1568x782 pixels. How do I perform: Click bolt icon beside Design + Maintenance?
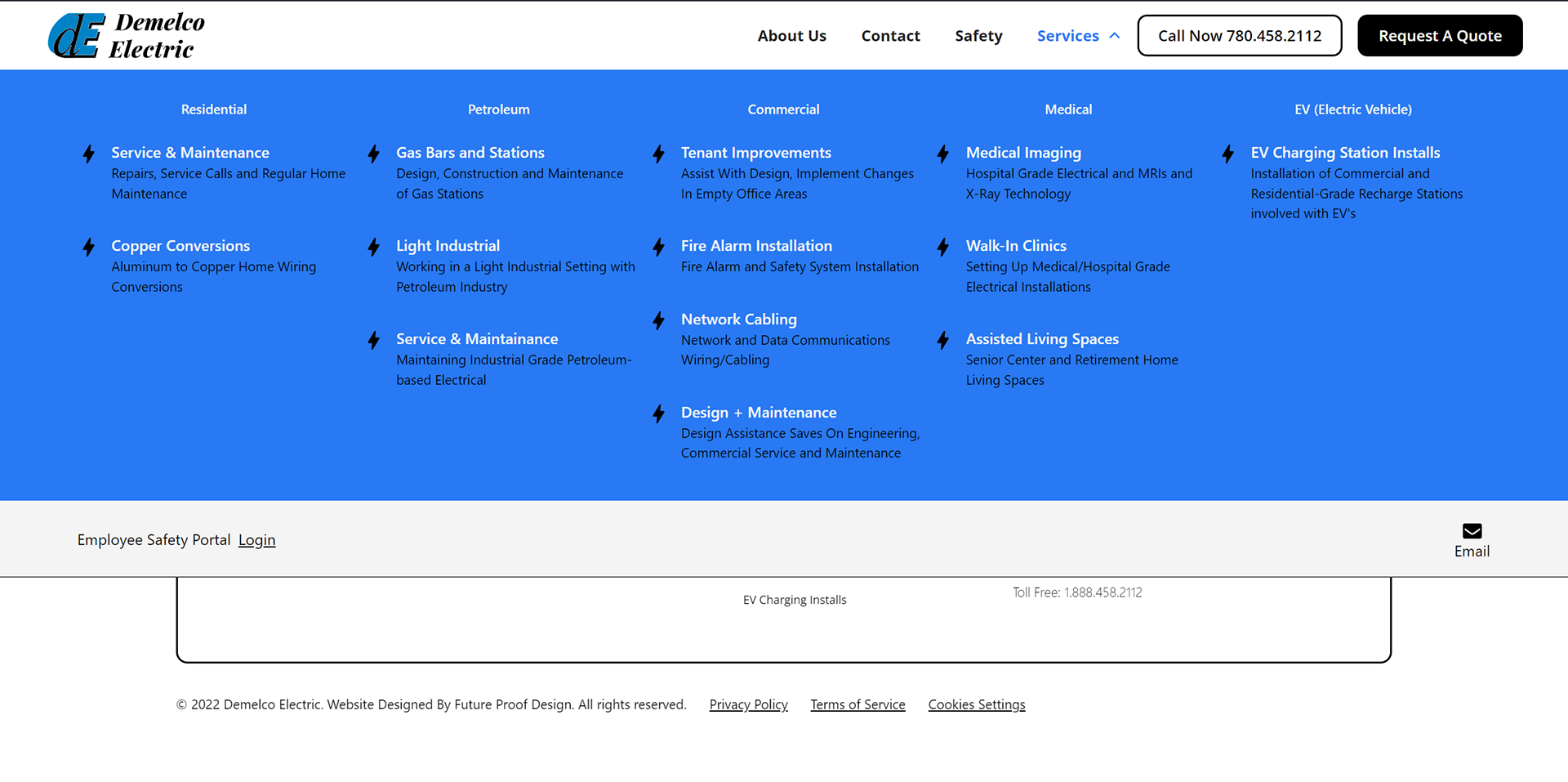659,413
